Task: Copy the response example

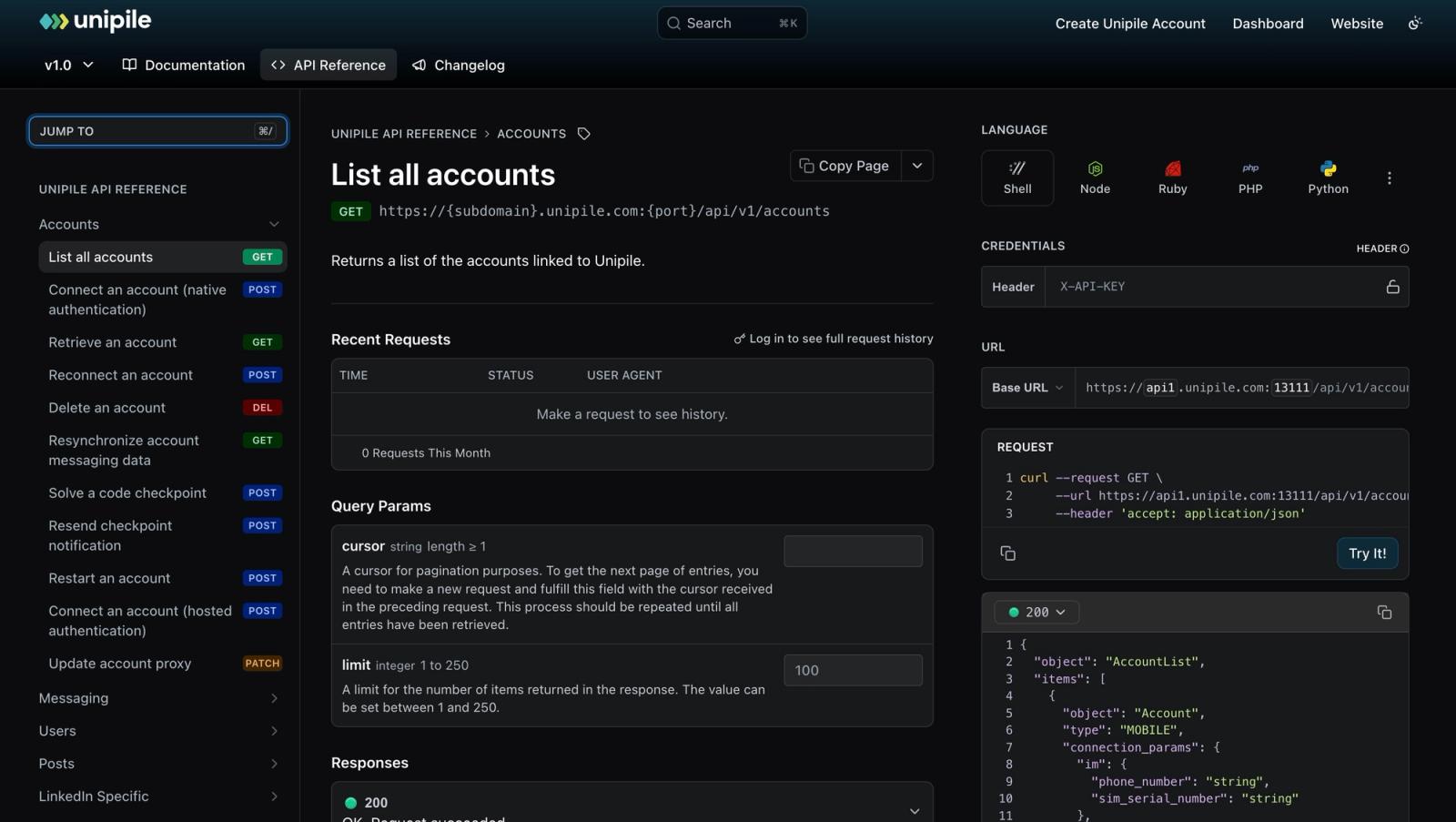Action: pyautogui.click(x=1384, y=613)
